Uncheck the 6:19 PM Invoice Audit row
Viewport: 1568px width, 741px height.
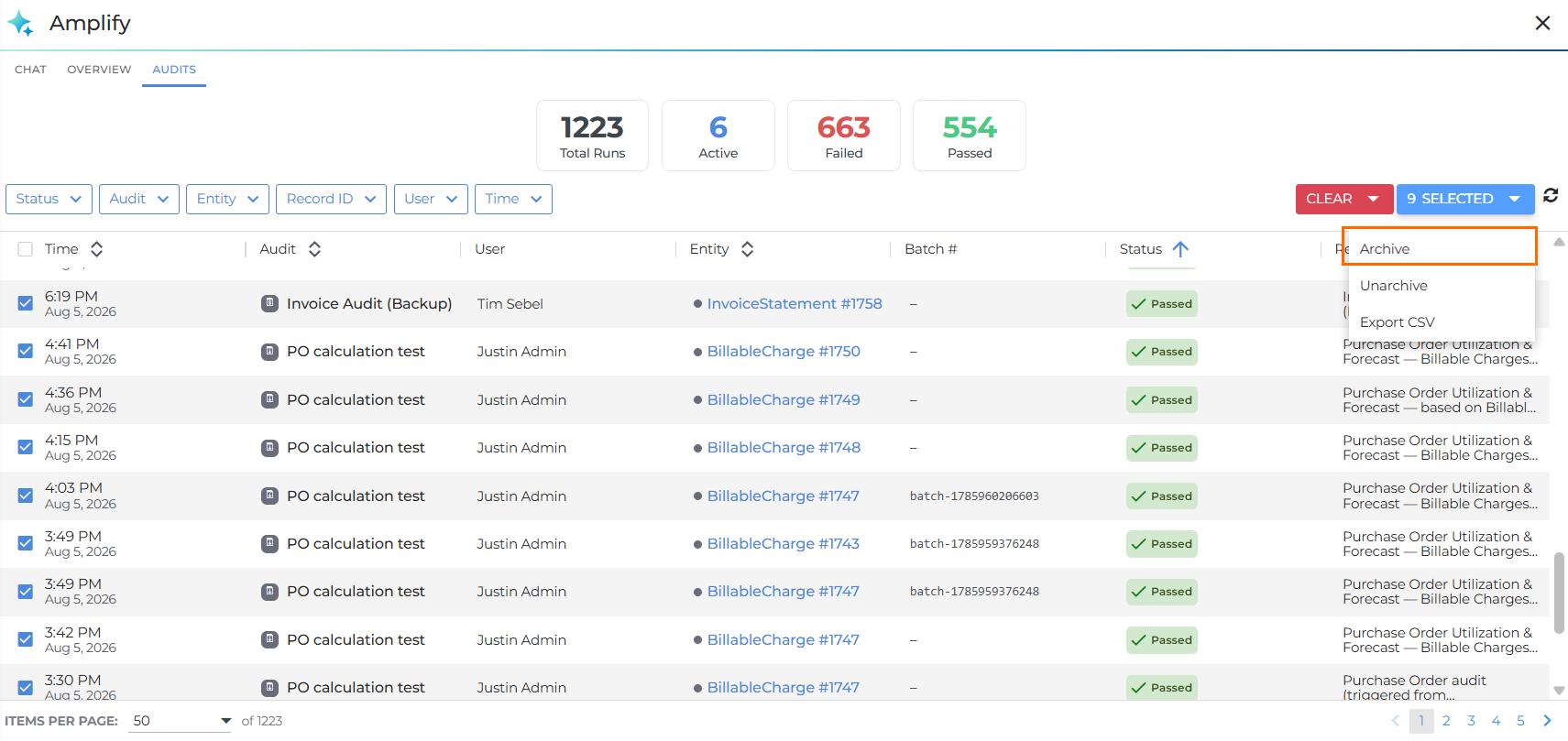26,303
